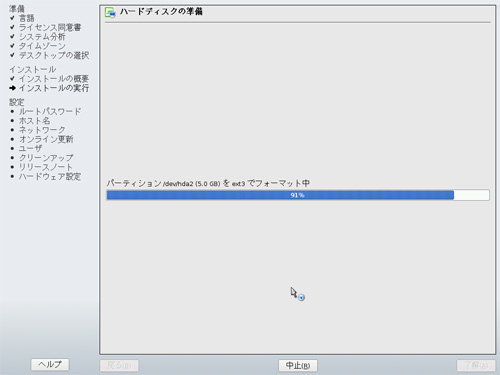
Task: Click the checkmark beside インストールの概要
Action: (12, 78)
